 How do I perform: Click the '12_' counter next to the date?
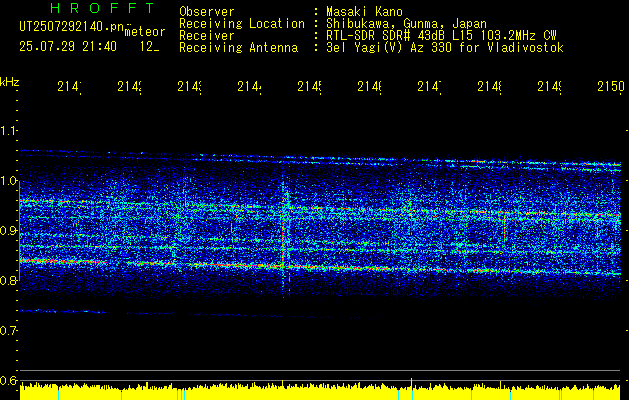(x=149, y=47)
